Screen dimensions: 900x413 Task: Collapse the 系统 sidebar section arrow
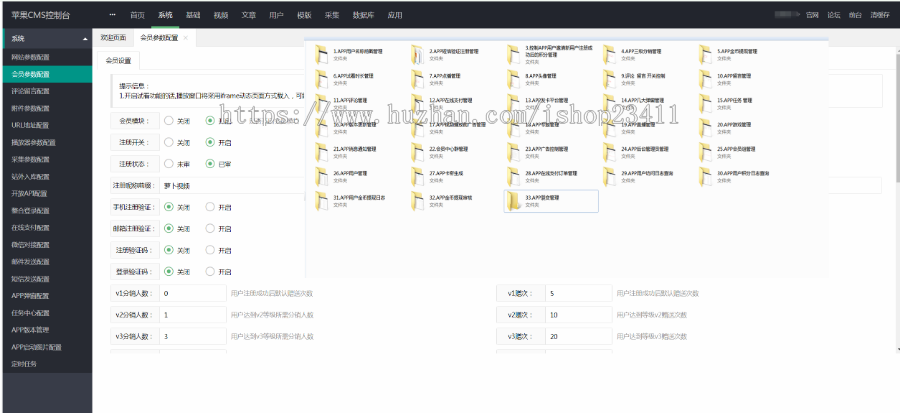point(85,39)
